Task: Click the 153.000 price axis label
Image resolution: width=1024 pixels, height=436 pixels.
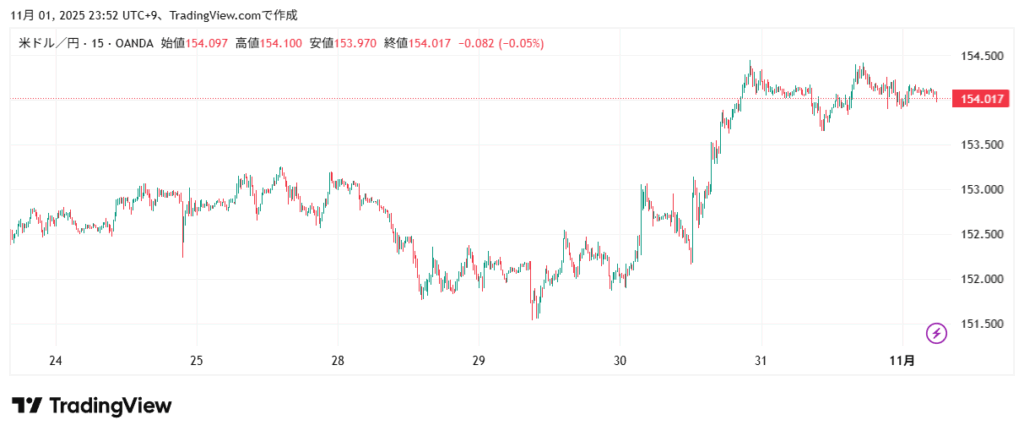Action: point(979,190)
